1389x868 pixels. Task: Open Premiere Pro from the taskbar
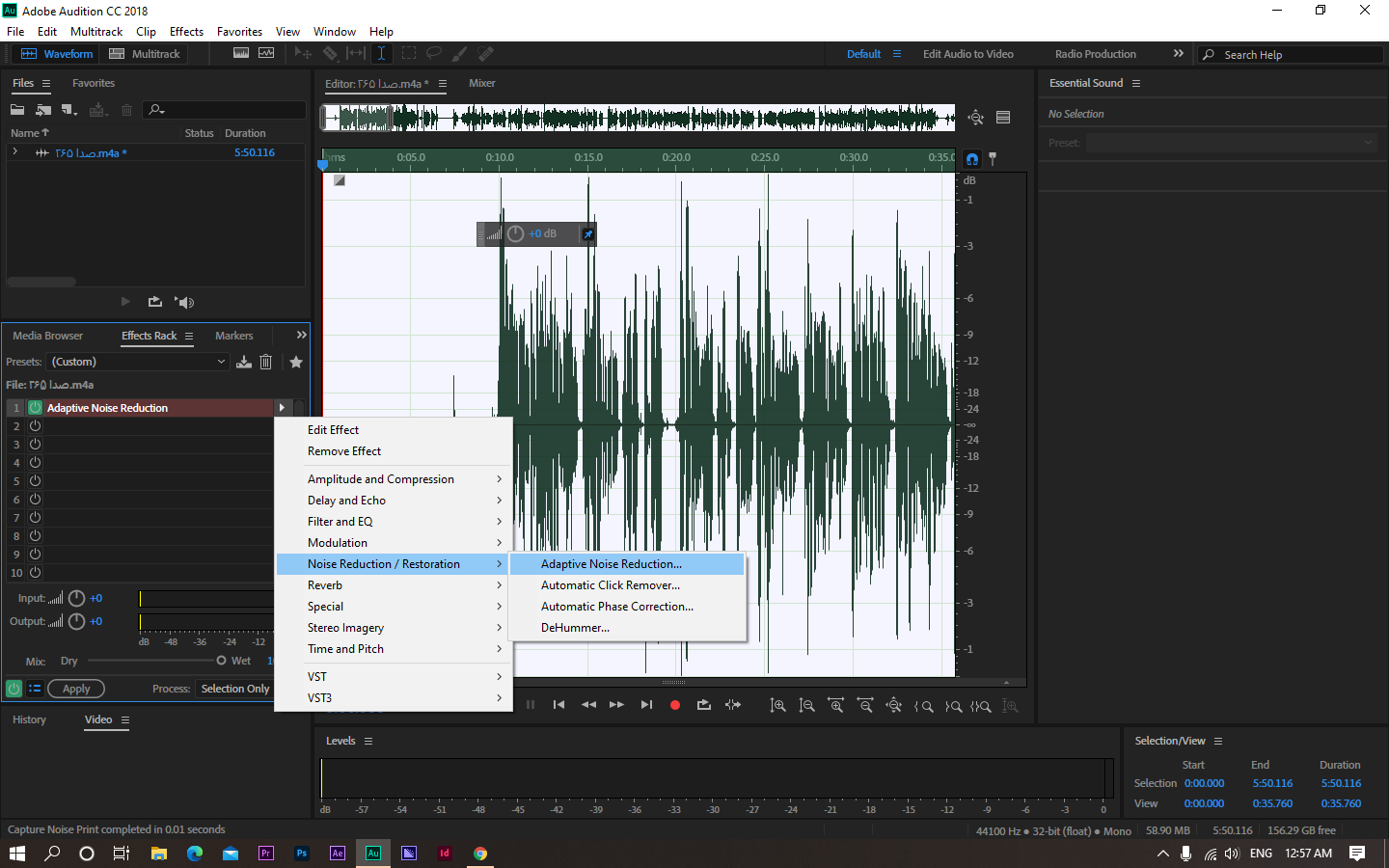coord(266,854)
